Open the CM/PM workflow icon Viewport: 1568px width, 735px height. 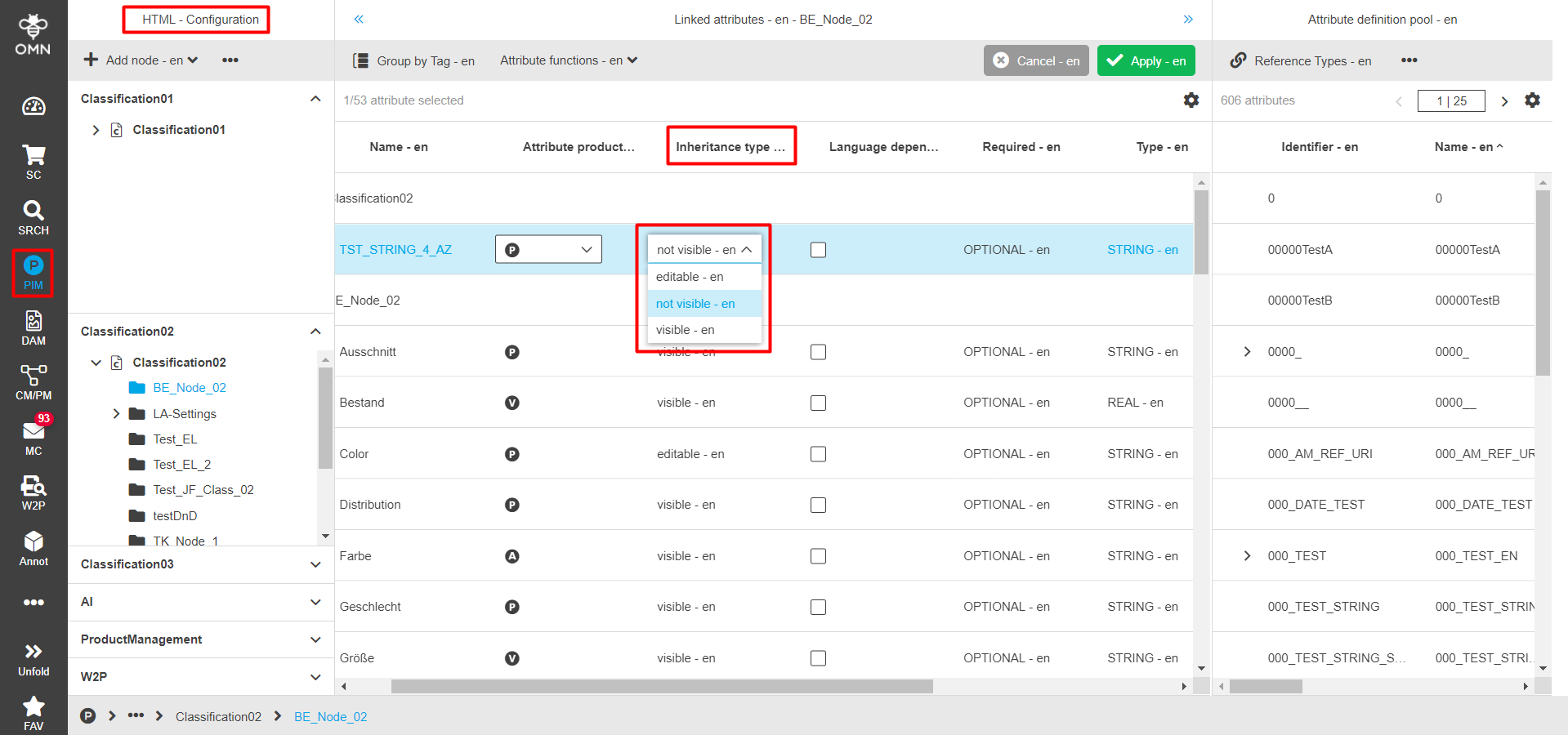[x=33, y=381]
